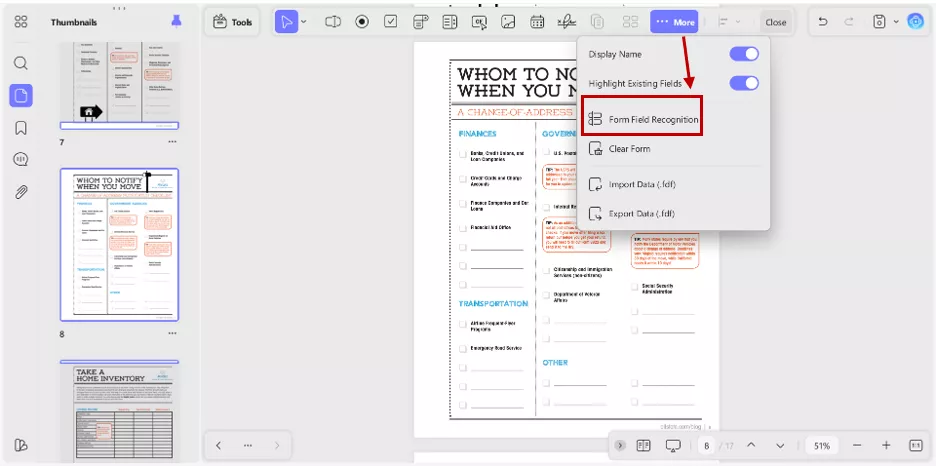Check the Social Security Administration box
936x466 pixels.
[634, 286]
